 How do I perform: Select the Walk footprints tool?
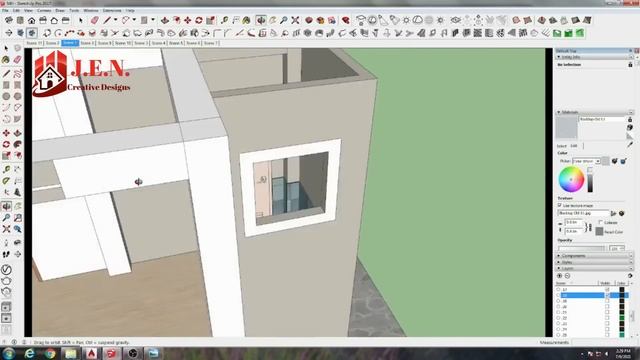6,254
